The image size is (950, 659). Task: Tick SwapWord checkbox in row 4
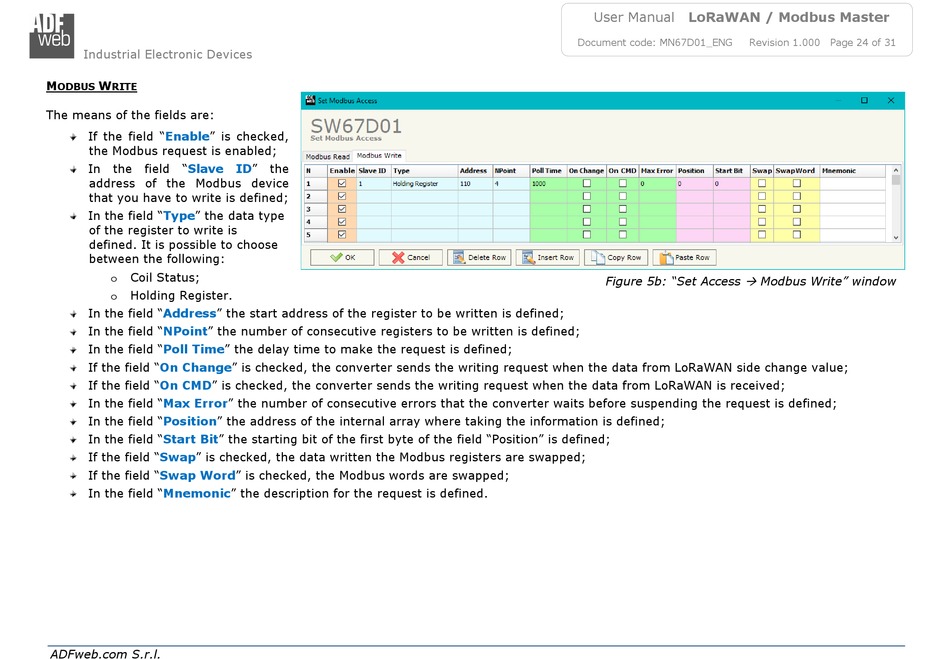click(x=797, y=222)
